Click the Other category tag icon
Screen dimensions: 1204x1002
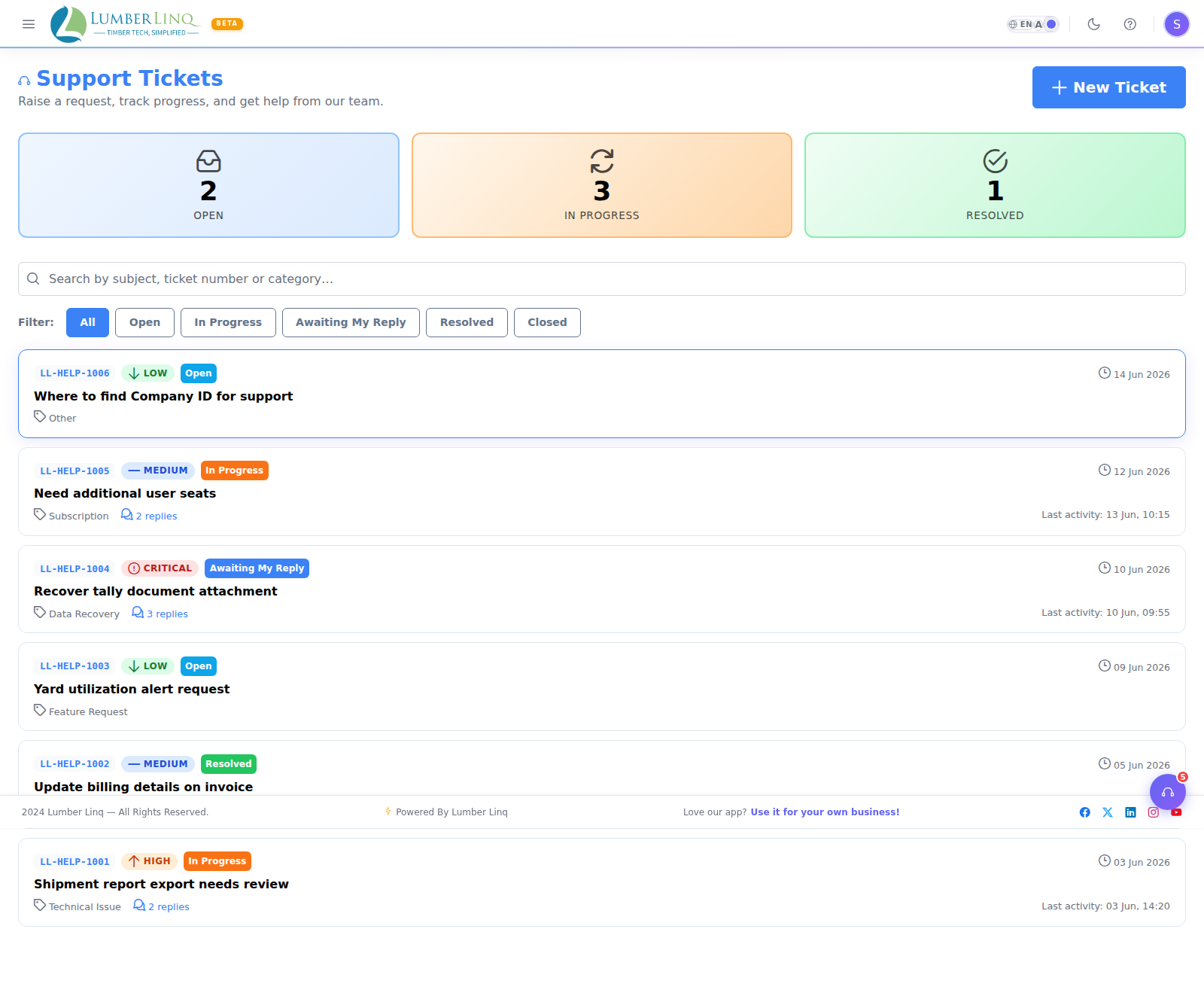[40, 416]
